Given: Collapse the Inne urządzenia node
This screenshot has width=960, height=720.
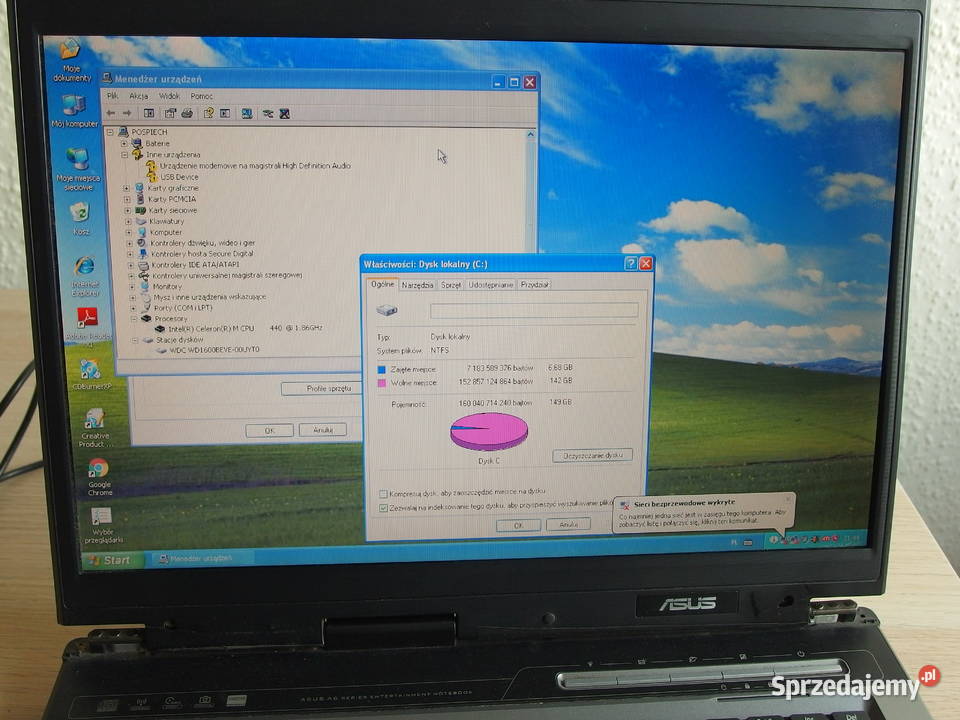Looking at the screenshot, I should click(x=124, y=154).
